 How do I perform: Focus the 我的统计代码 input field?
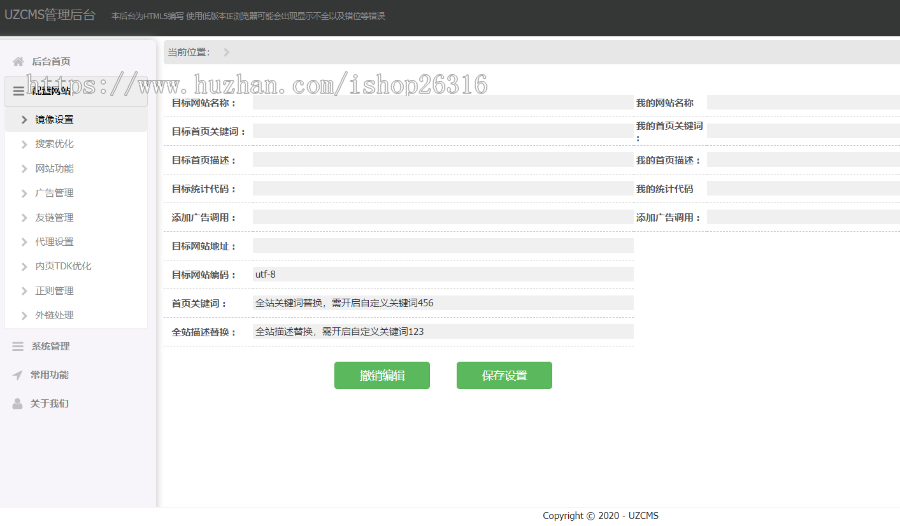804,188
